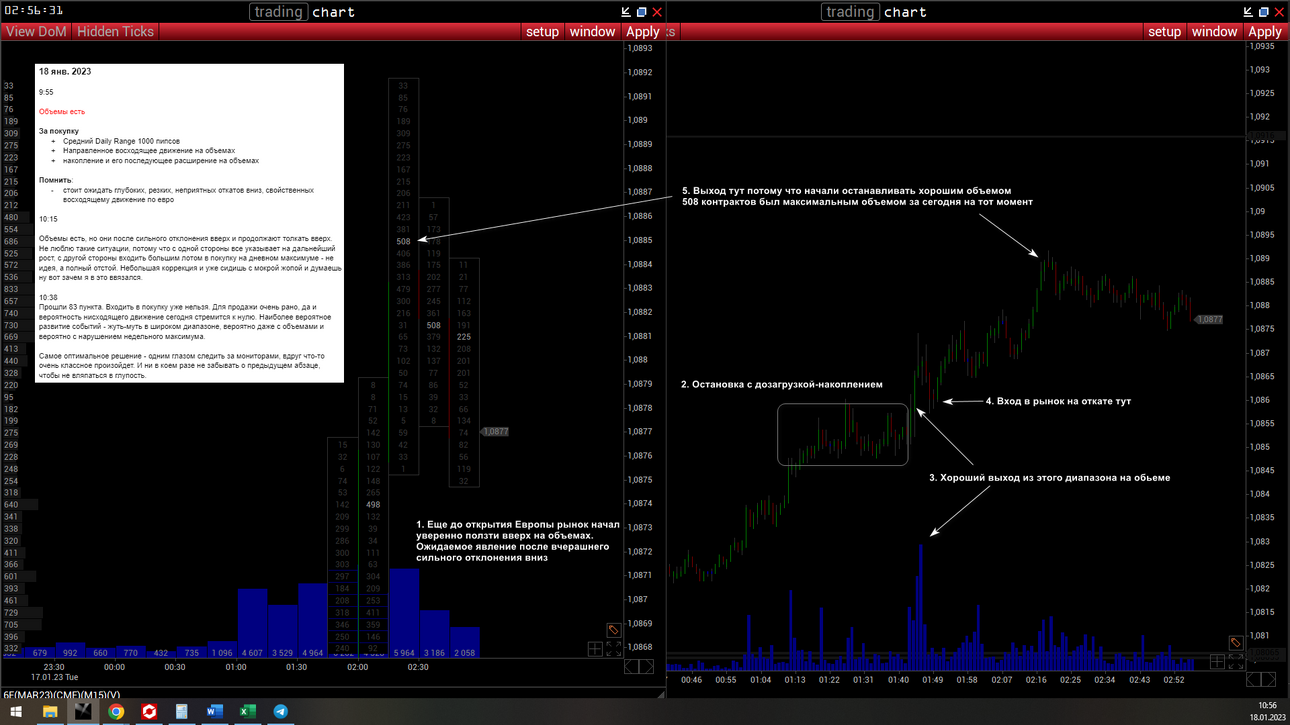This screenshot has height=725, width=1290.
Task: Click the 02:16 time label on right axis
Action: (1037, 679)
